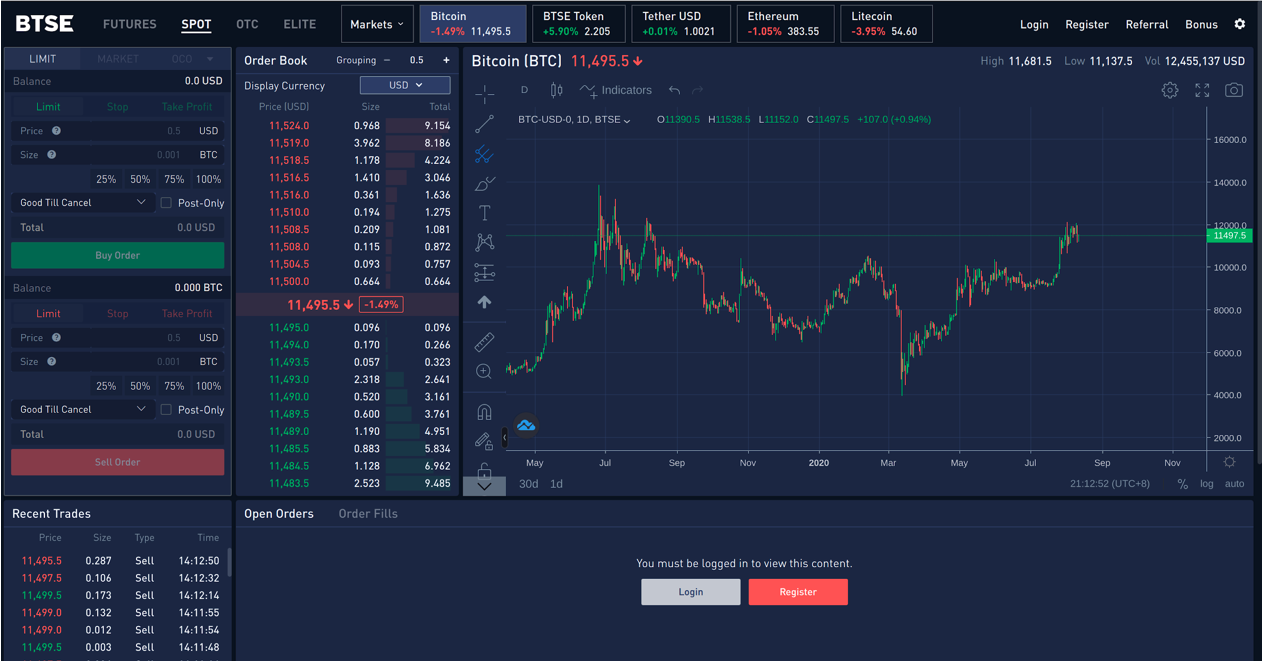The height and width of the screenshot is (661, 1262).
Task: Set chart range to 30d
Action: pos(528,484)
